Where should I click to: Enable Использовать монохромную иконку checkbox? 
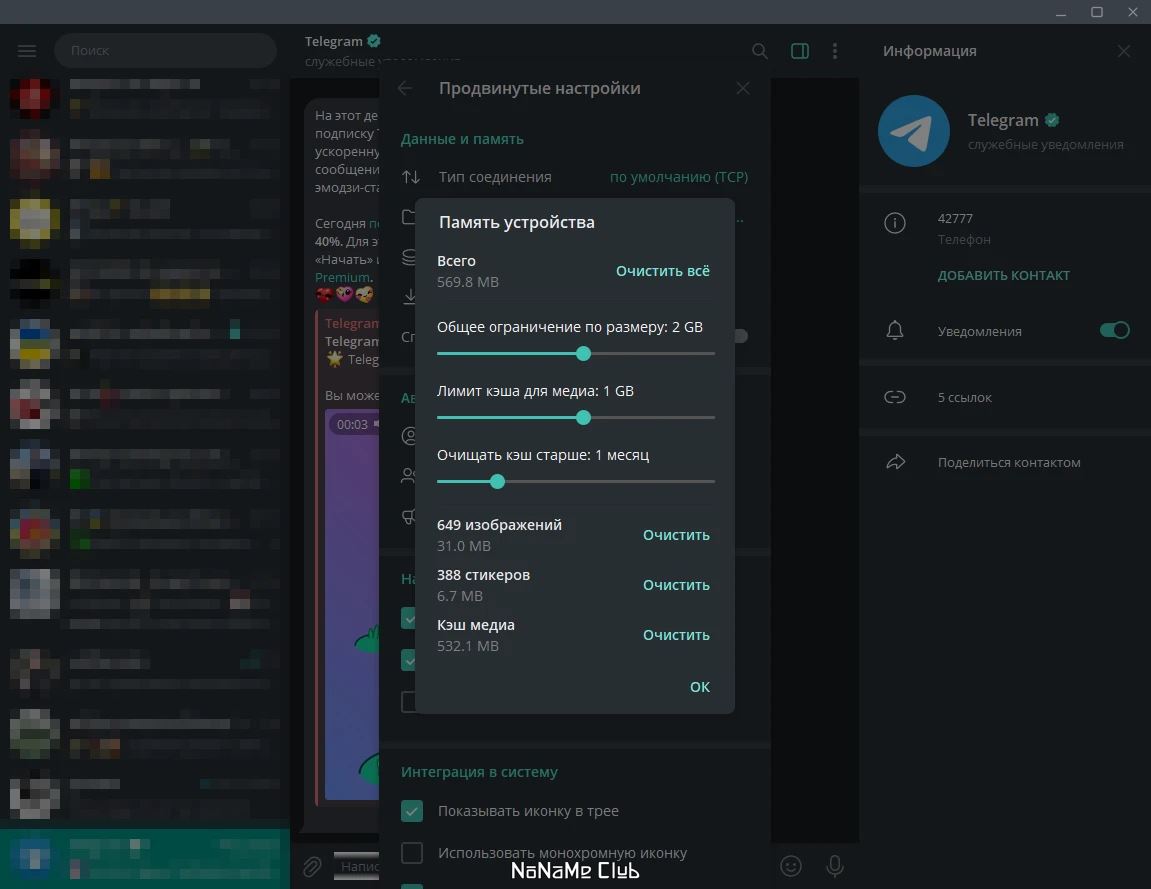(x=412, y=853)
